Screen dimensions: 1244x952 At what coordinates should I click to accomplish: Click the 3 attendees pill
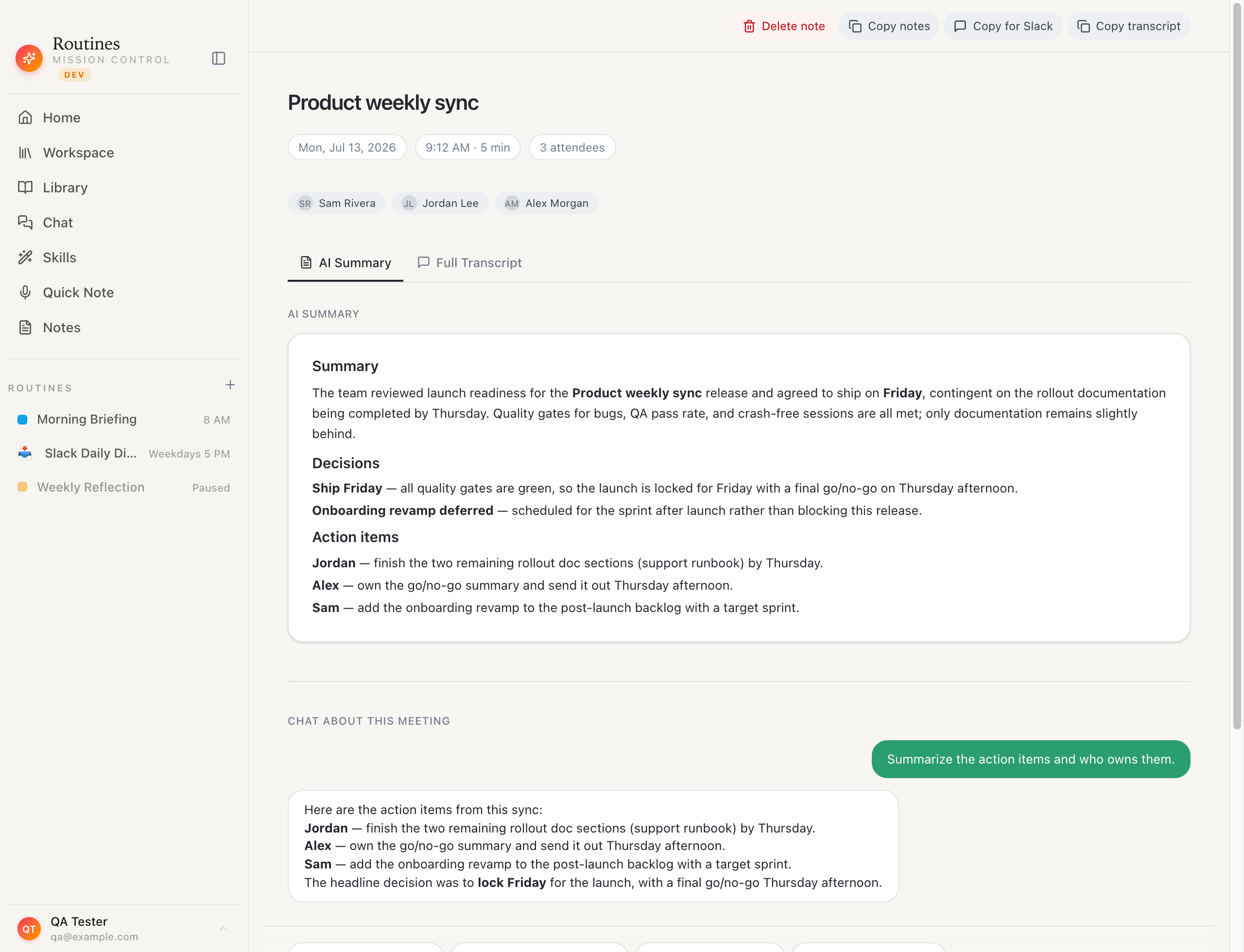(x=572, y=147)
